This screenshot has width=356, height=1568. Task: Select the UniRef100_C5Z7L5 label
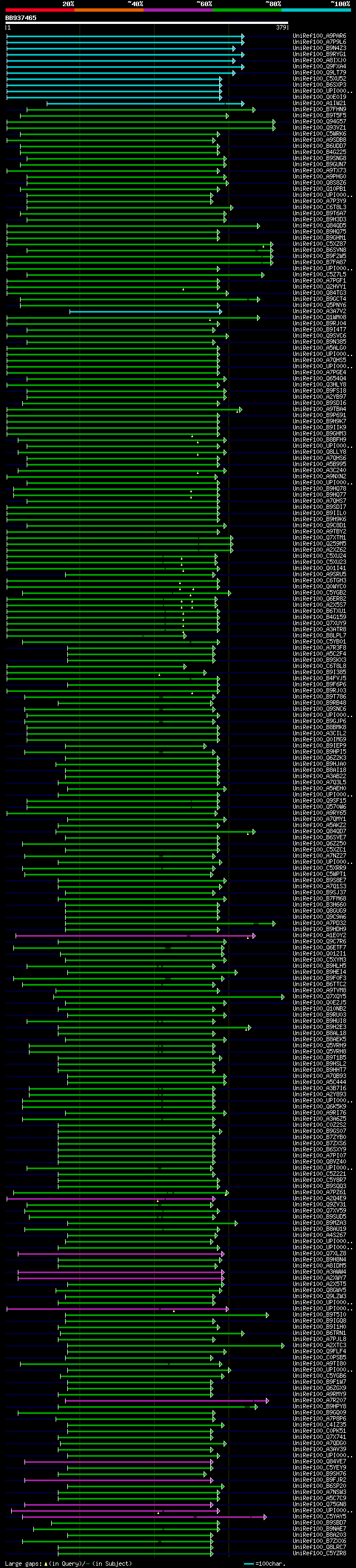coord(319,275)
